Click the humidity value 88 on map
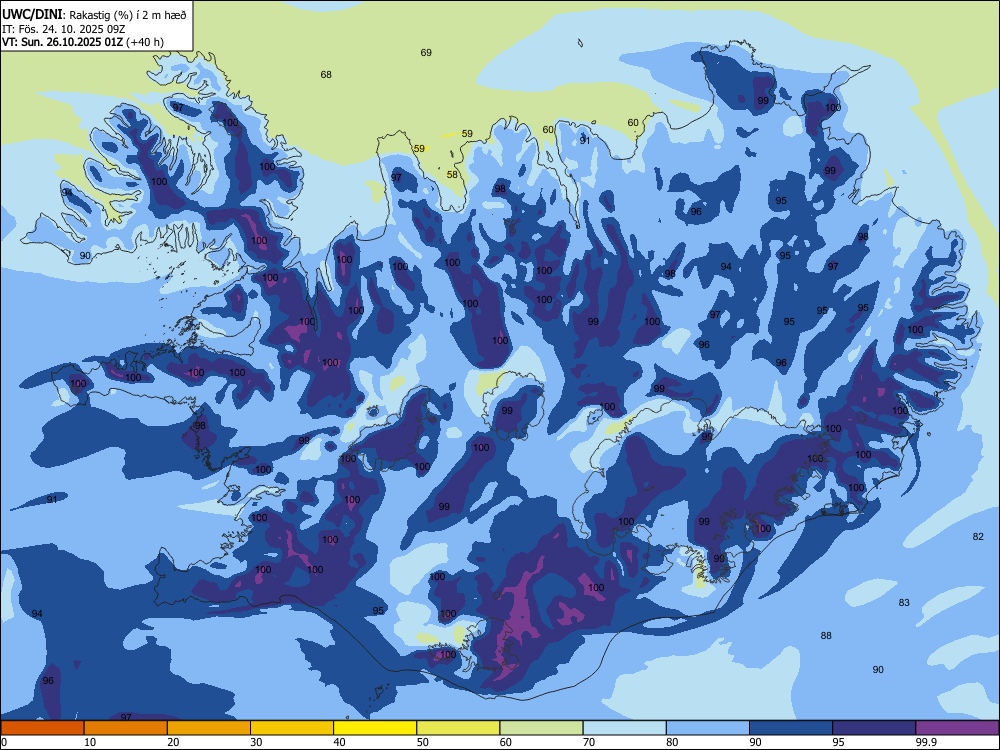Image resolution: width=1000 pixels, height=750 pixels. tap(826, 636)
